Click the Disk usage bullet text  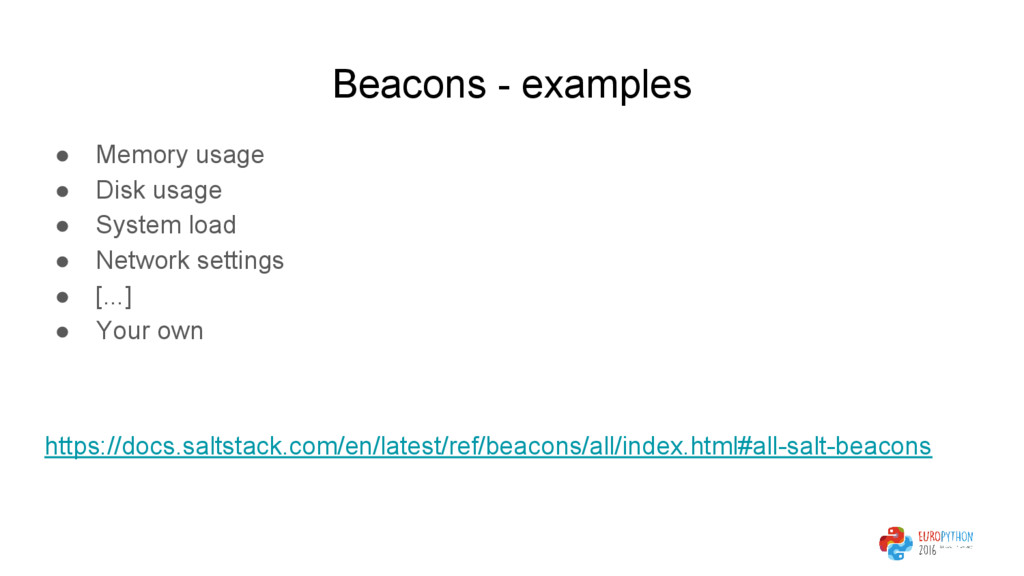159,191
